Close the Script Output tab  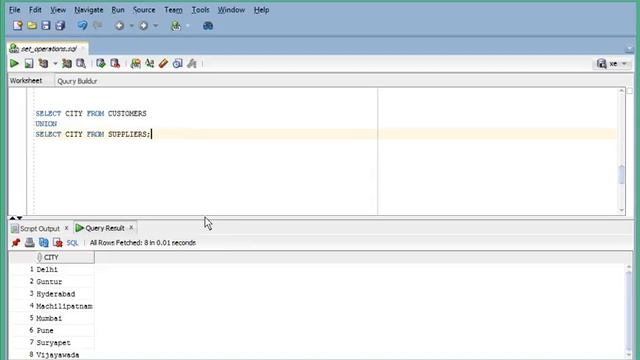[x=67, y=228]
